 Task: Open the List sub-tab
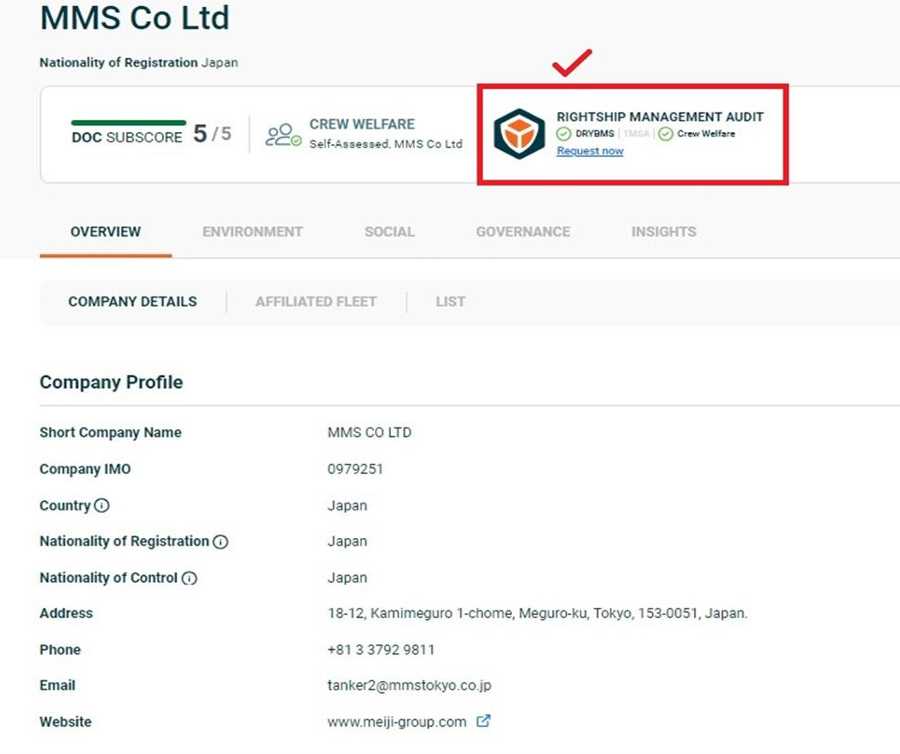point(451,302)
